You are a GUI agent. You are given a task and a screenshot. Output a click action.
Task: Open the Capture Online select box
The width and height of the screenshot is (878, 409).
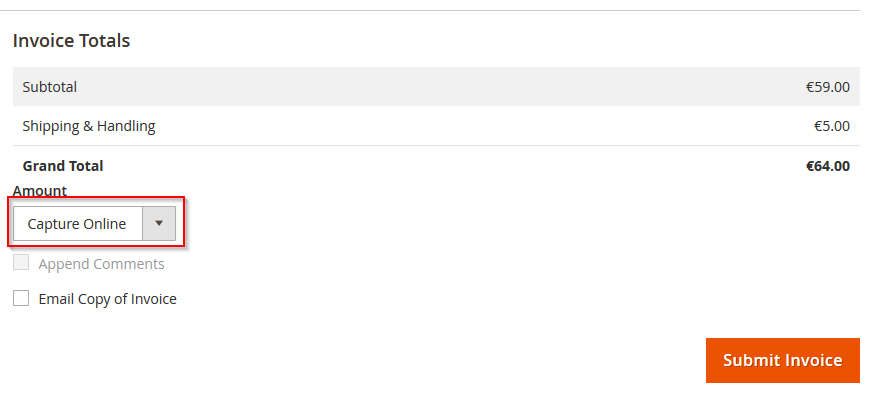pyautogui.click(x=94, y=224)
